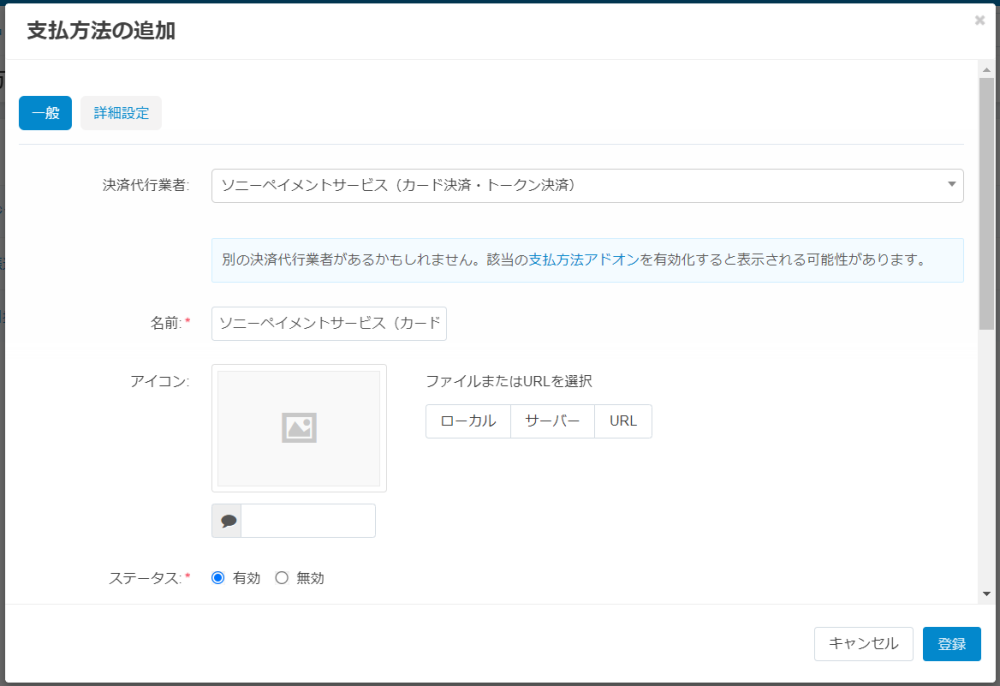Choose URL as file source

pyautogui.click(x=623, y=421)
